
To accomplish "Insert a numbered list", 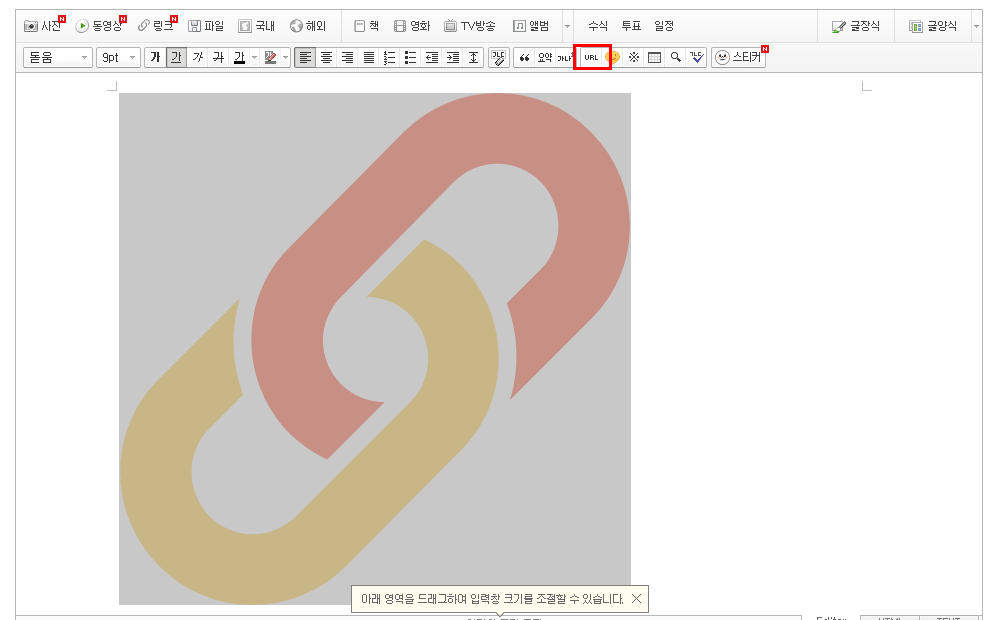I will coord(389,57).
